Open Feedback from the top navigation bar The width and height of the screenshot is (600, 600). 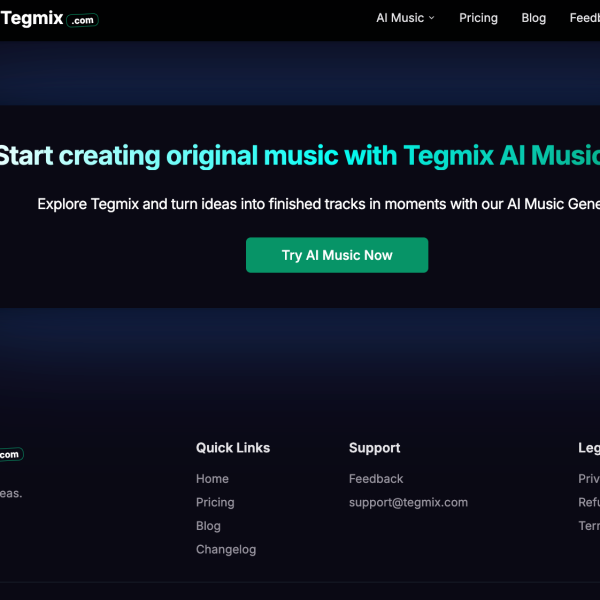click(x=585, y=18)
